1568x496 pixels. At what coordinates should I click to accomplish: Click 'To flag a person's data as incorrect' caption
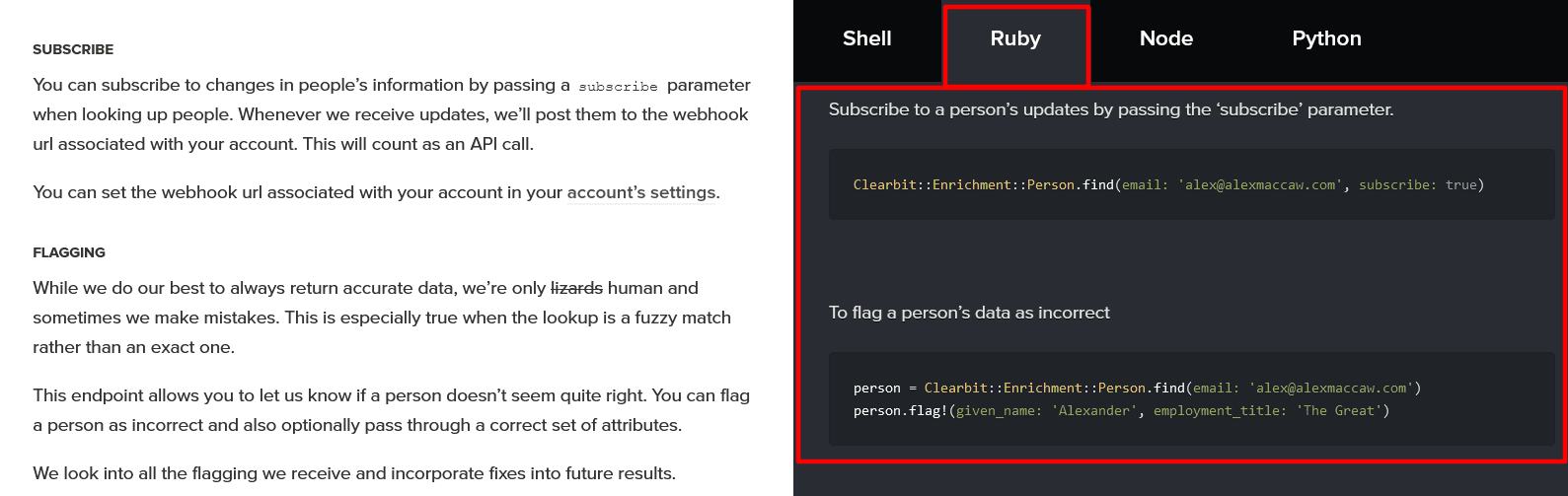(x=969, y=314)
